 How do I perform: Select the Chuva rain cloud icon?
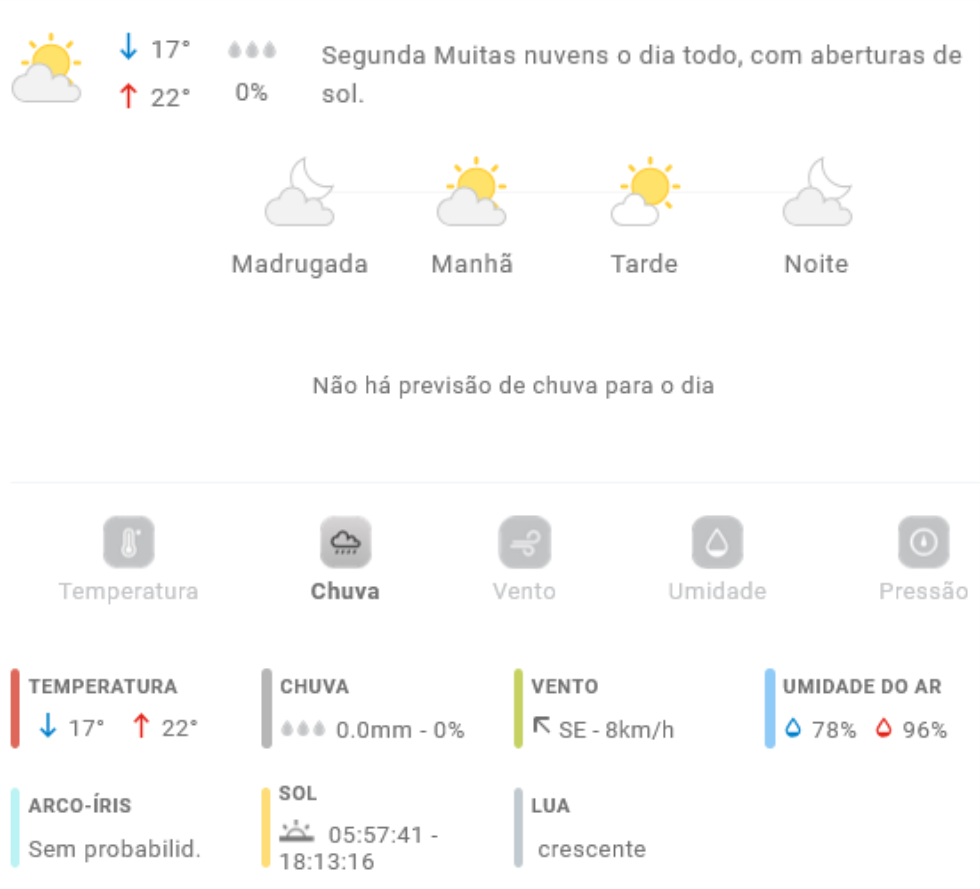(345, 542)
